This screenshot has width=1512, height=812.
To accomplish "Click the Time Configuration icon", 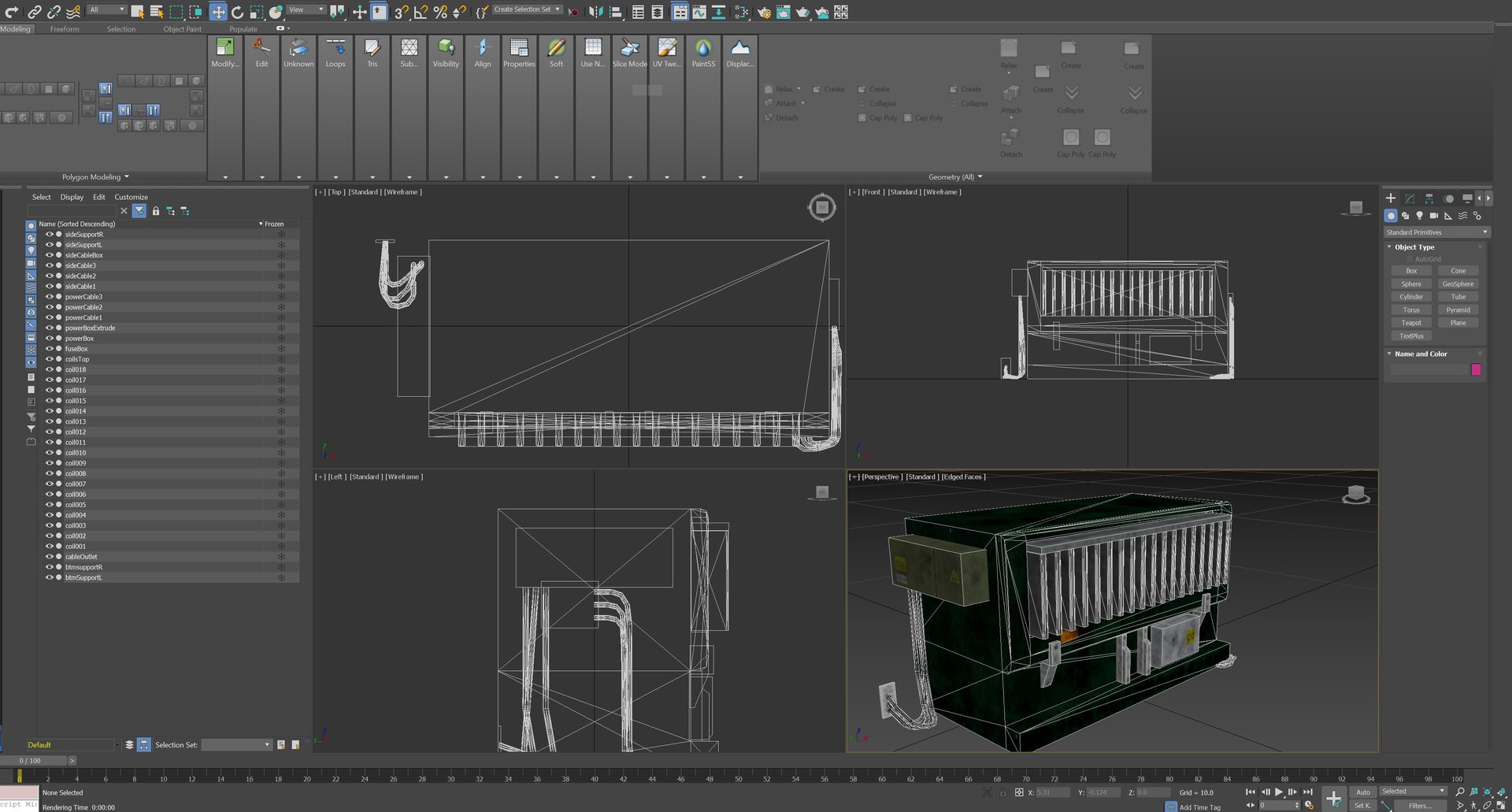I will pos(1309,805).
